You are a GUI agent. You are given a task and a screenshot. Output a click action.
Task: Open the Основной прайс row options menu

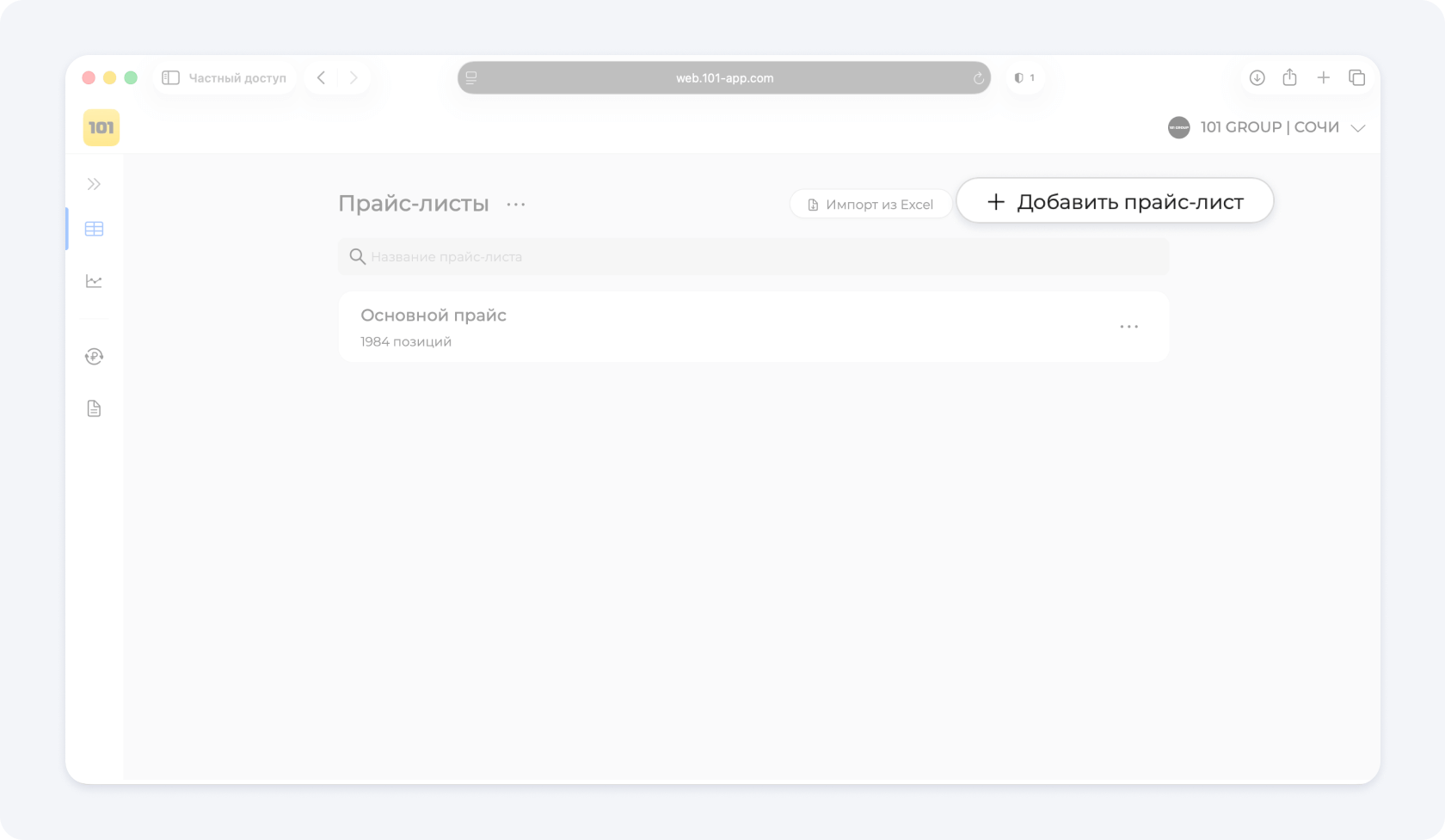pos(1128,327)
